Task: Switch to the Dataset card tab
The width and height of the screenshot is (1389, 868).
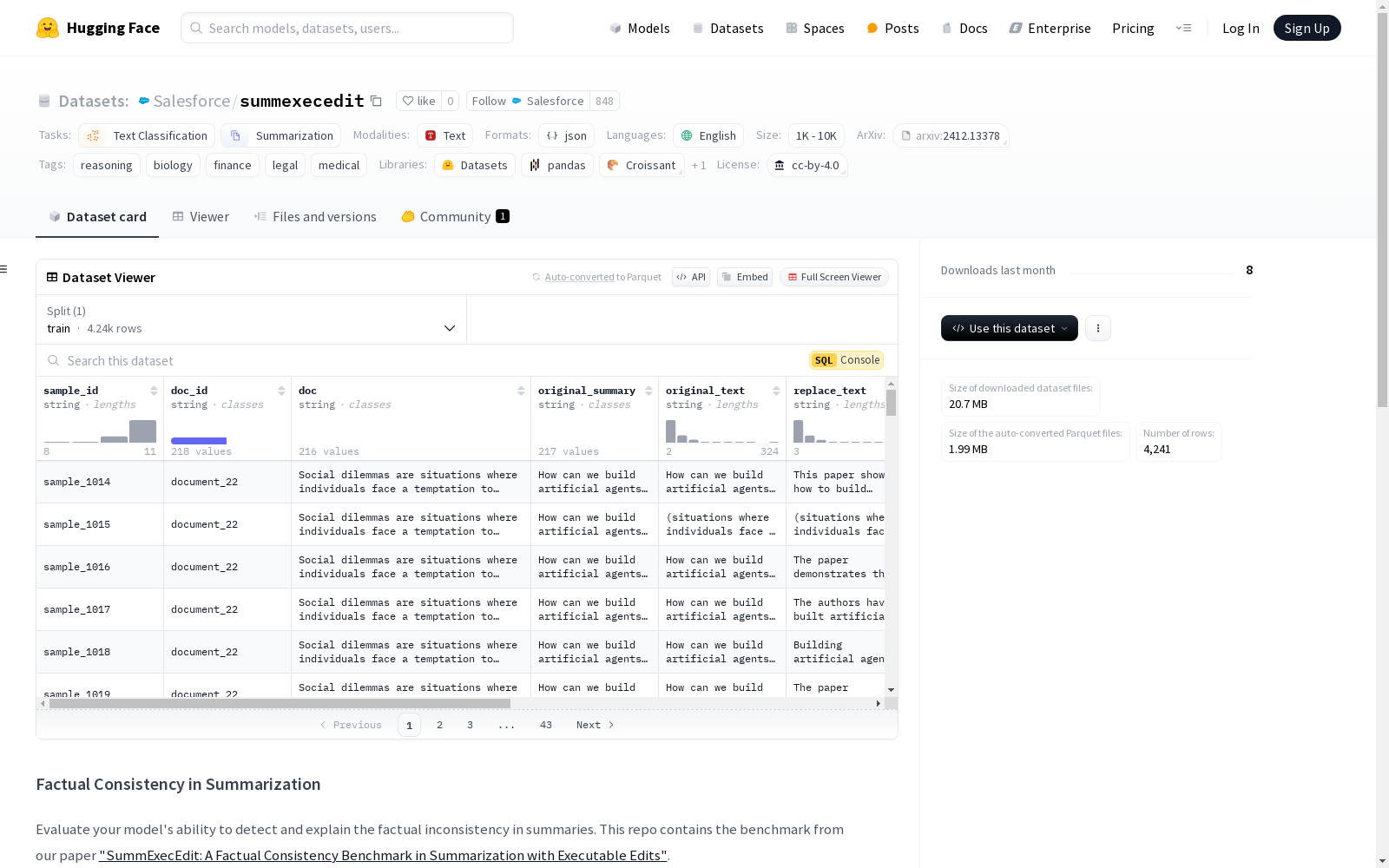Action: pos(97,217)
